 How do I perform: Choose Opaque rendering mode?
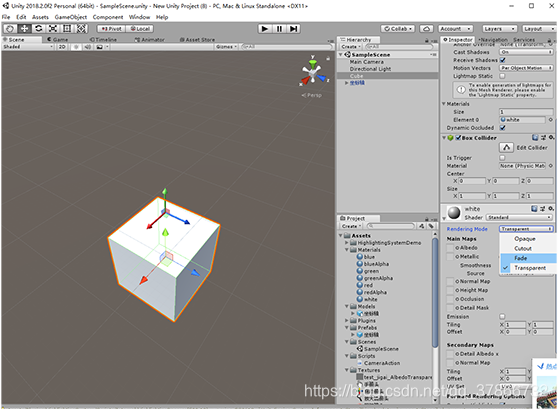pyautogui.click(x=525, y=239)
